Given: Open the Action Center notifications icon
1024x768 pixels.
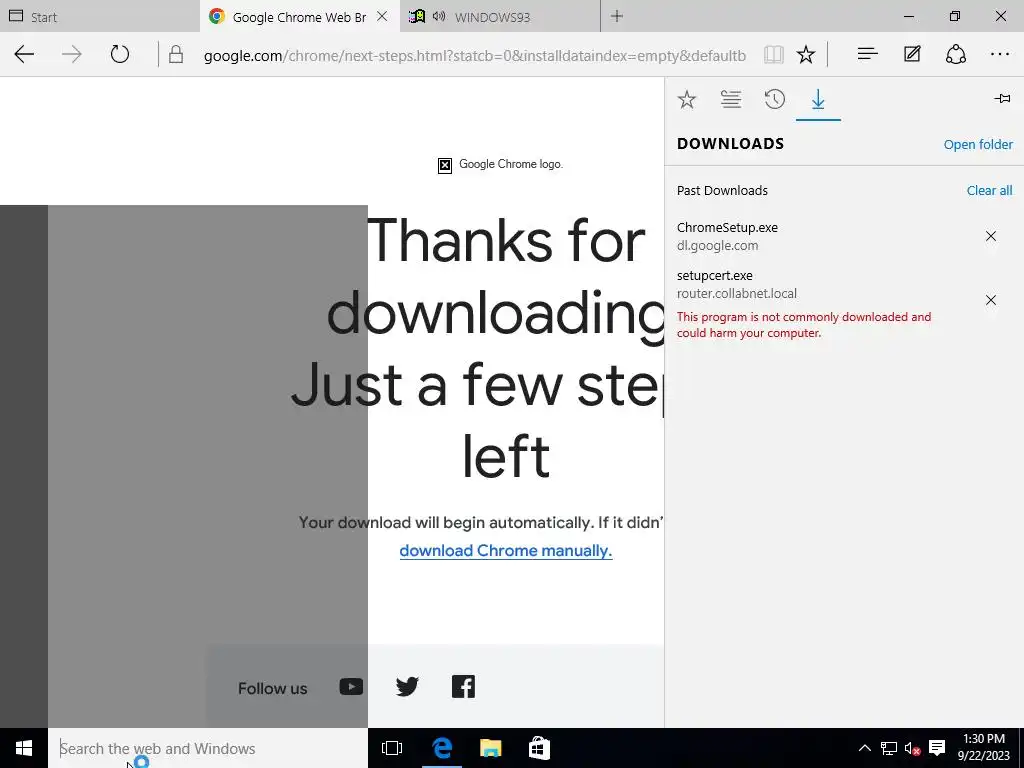Looking at the screenshot, I should pyautogui.click(x=937, y=748).
